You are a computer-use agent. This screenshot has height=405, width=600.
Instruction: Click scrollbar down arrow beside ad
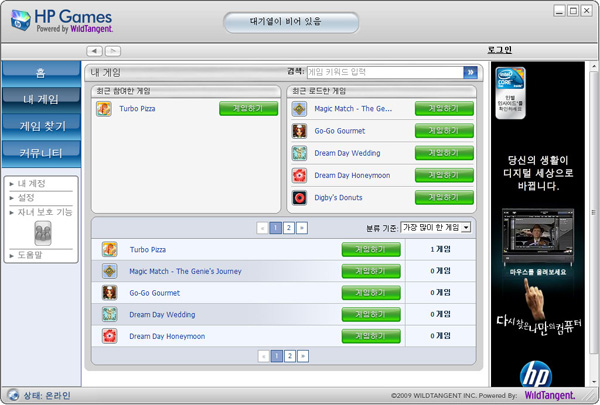pyautogui.click(x=594, y=382)
